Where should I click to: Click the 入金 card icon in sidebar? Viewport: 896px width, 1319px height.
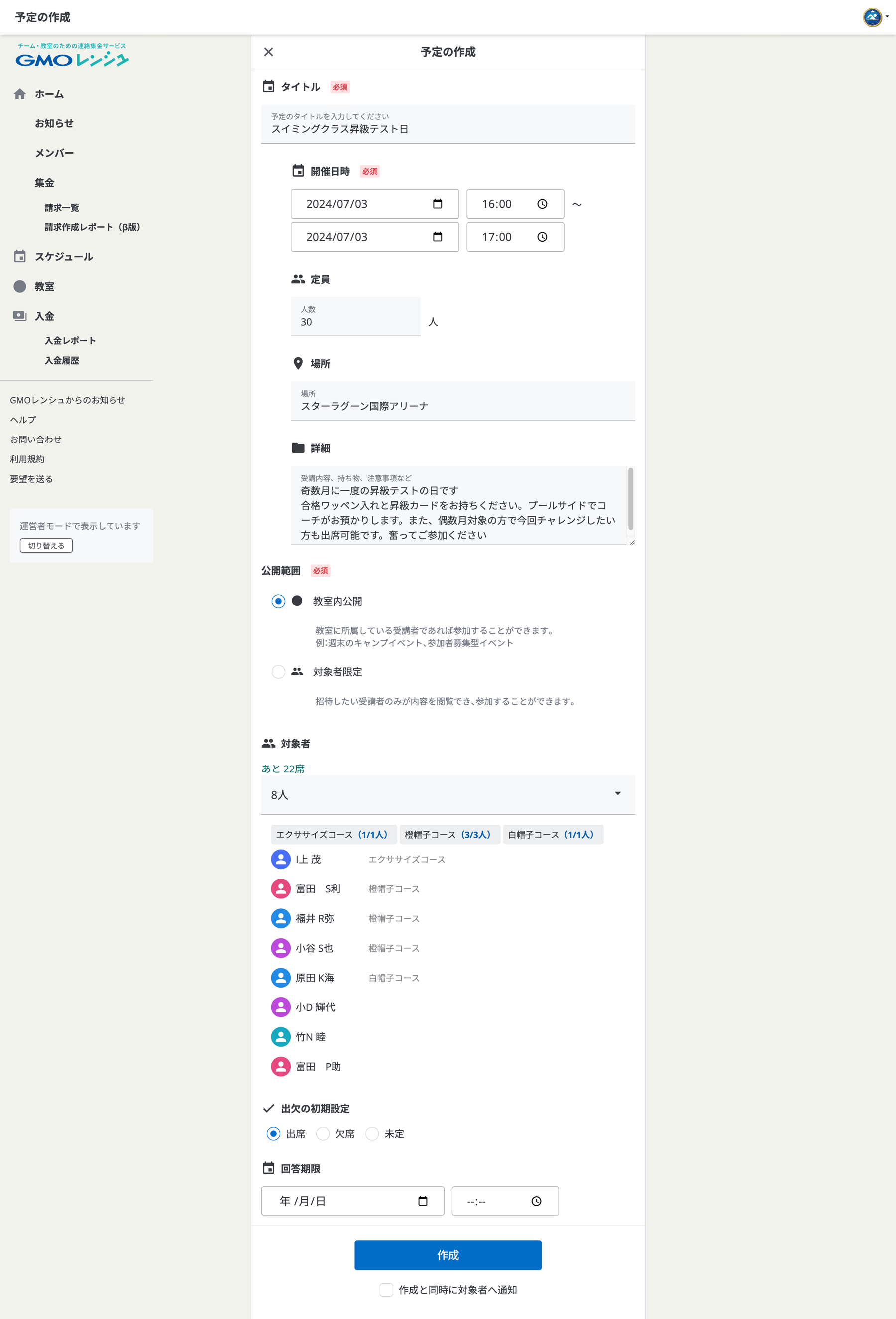point(20,316)
